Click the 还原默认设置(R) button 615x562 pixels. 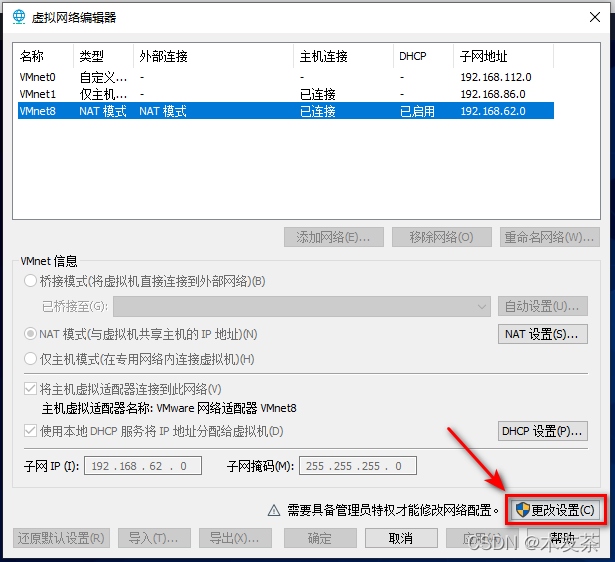(61, 538)
